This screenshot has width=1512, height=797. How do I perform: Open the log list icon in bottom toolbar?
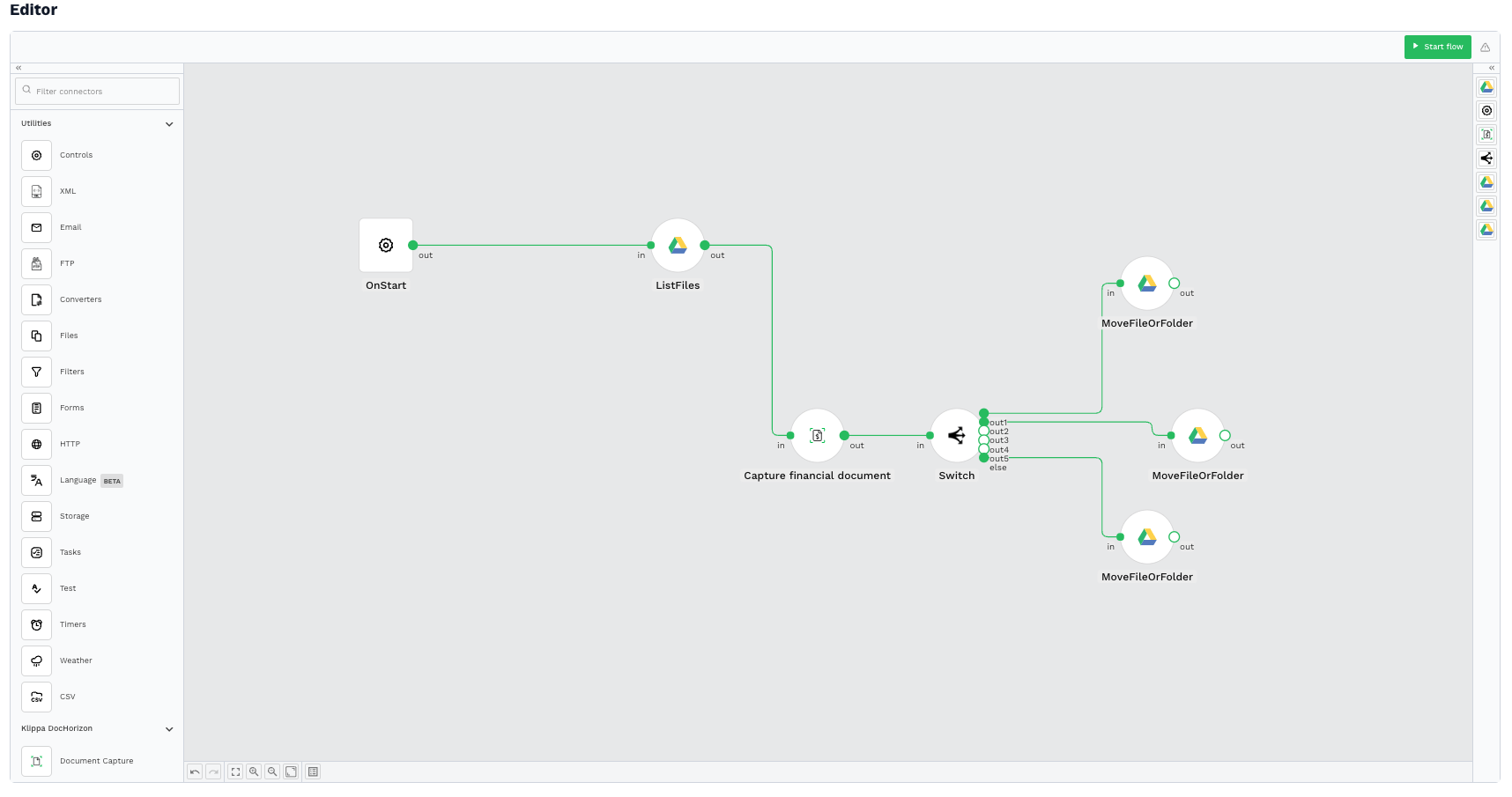(313, 771)
